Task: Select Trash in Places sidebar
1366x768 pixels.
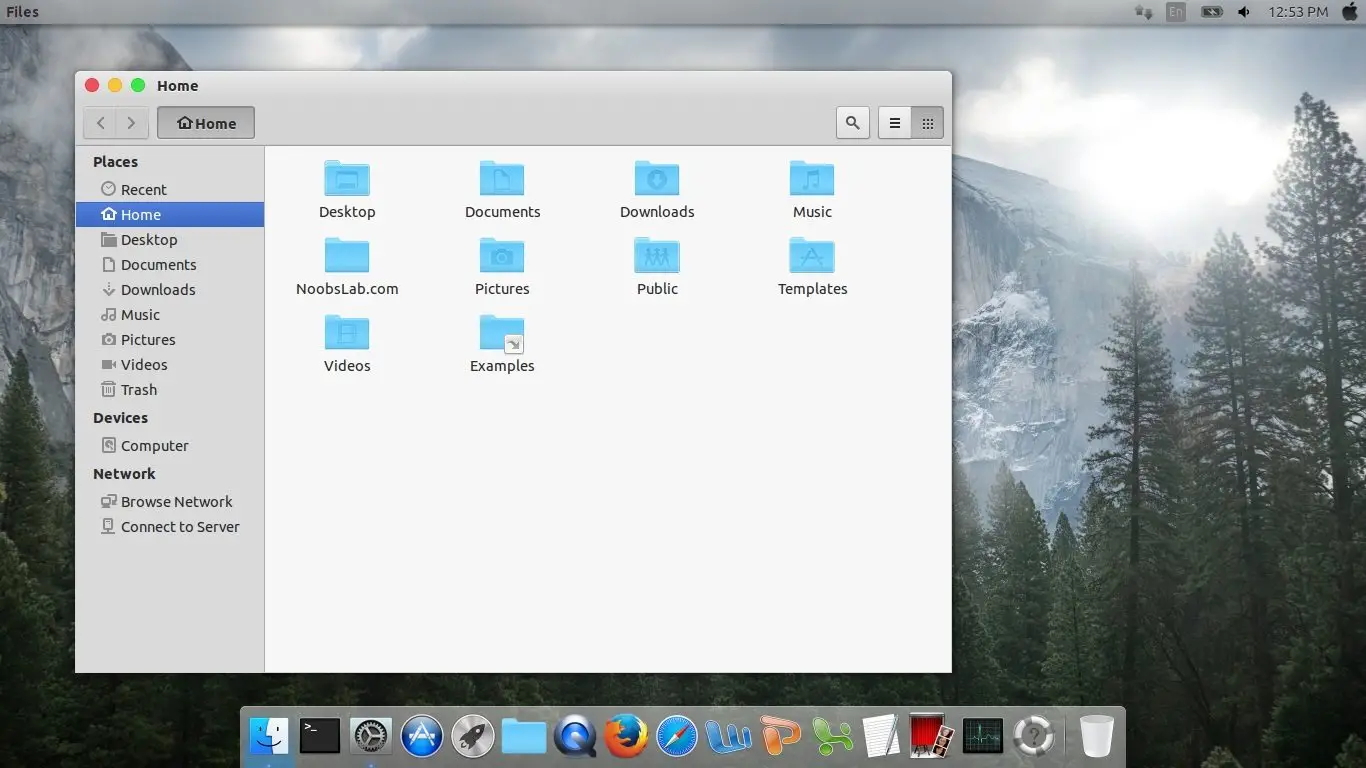Action: click(138, 390)
